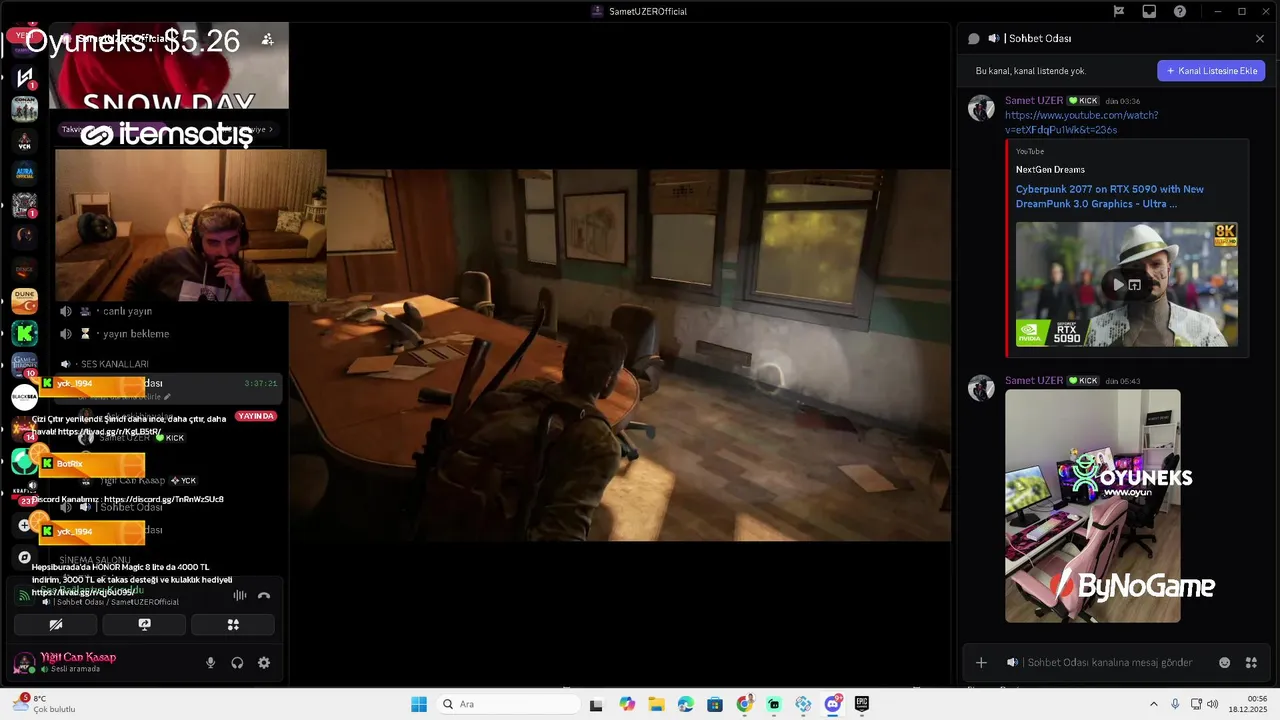Viewport: 1280px width, 720px height.
Task: Click the Add a Server plus icon
Action: click(24, 525)
